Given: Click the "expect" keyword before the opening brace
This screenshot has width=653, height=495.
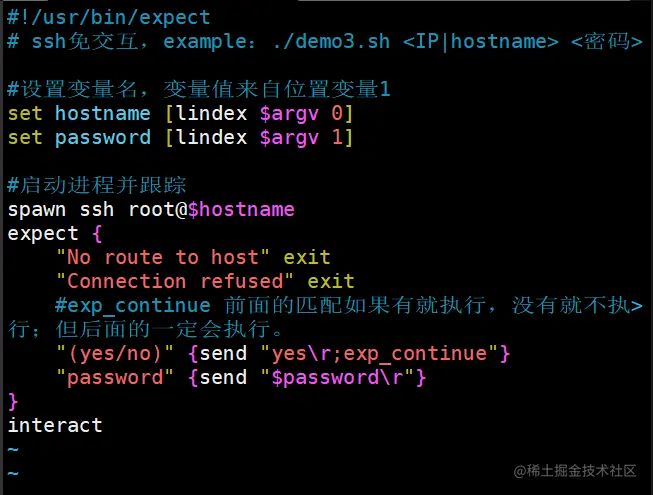Looking at the screenshot, I should [x=43, y=233].
